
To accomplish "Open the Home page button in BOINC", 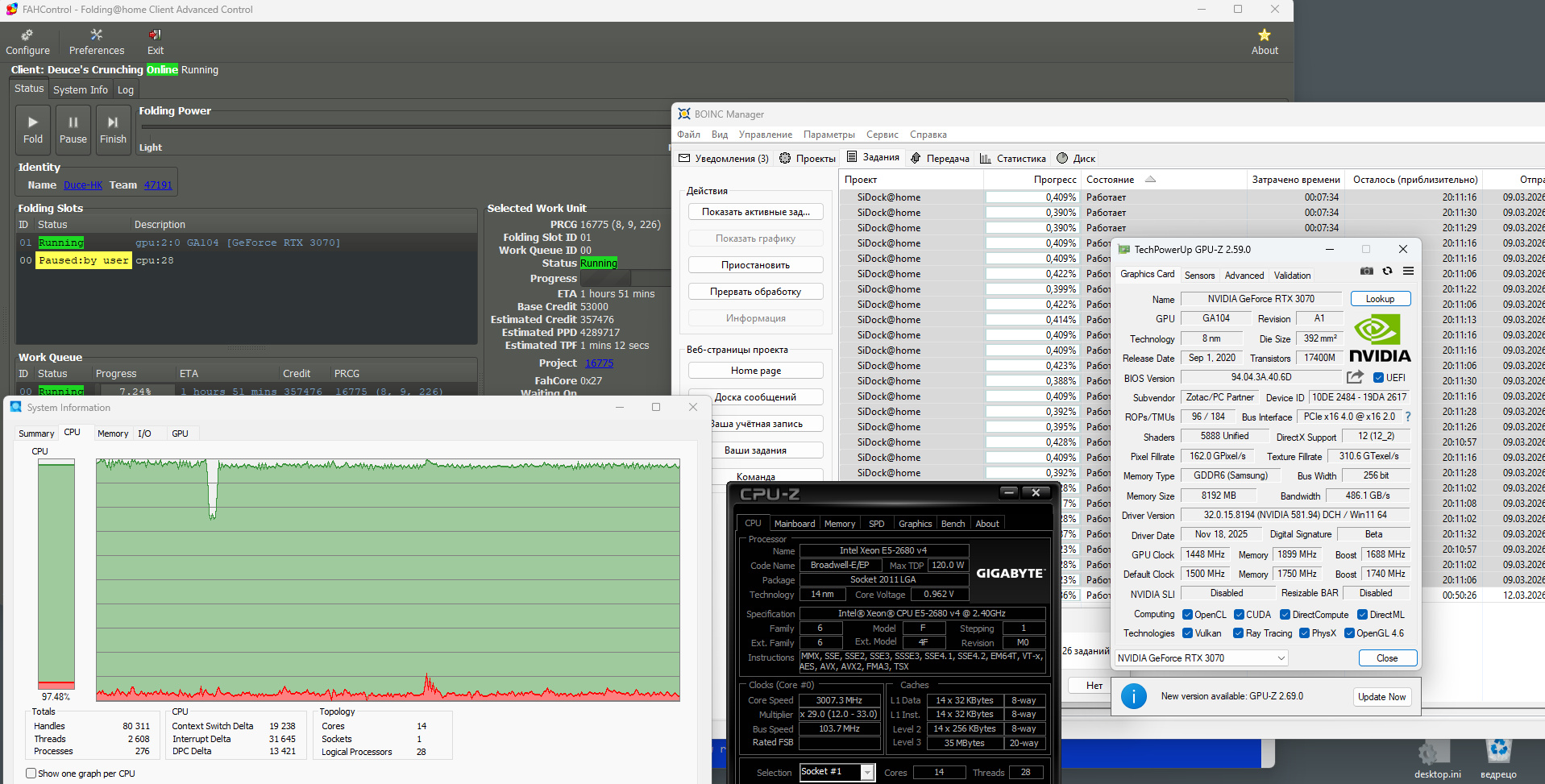I will coord(755,370).
